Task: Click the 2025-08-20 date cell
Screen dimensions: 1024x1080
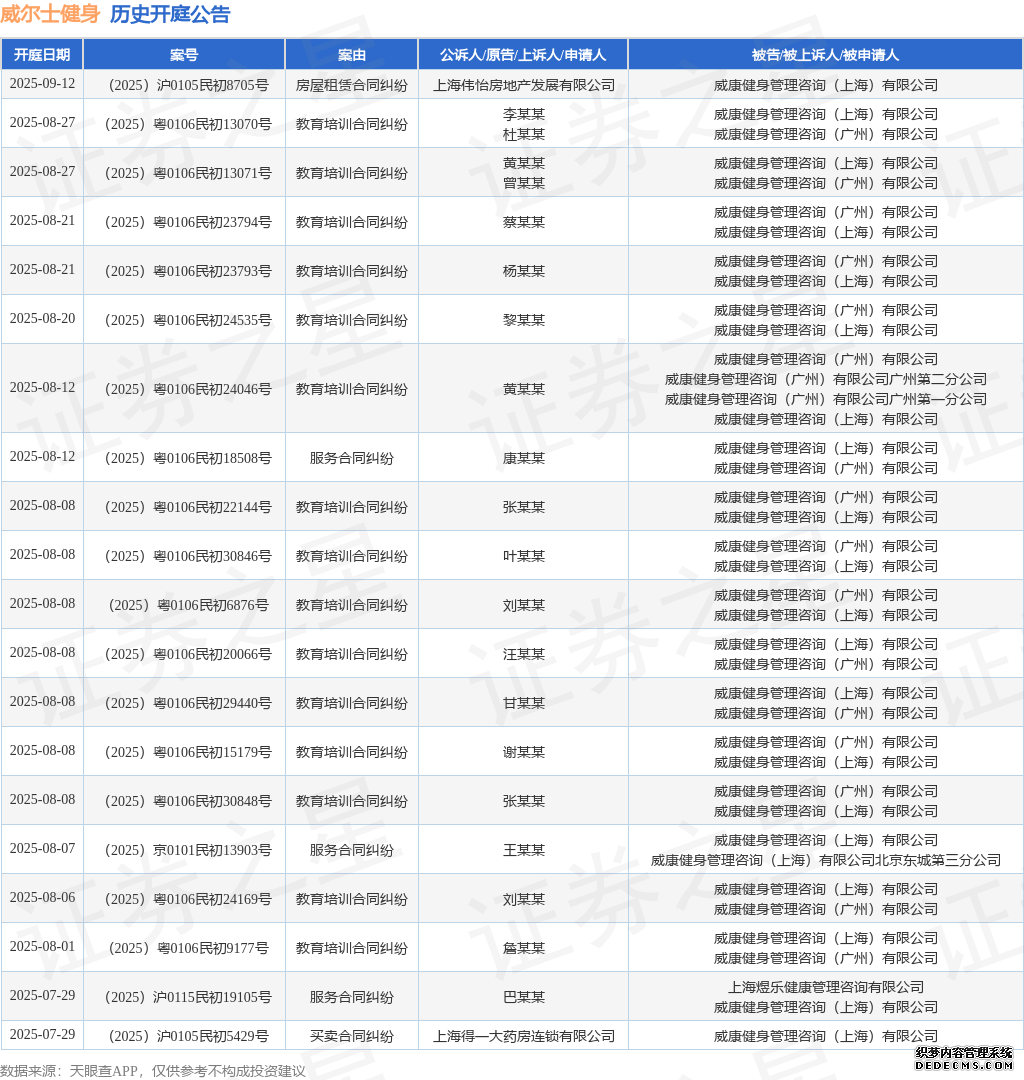Action: [x=42, y=319]
